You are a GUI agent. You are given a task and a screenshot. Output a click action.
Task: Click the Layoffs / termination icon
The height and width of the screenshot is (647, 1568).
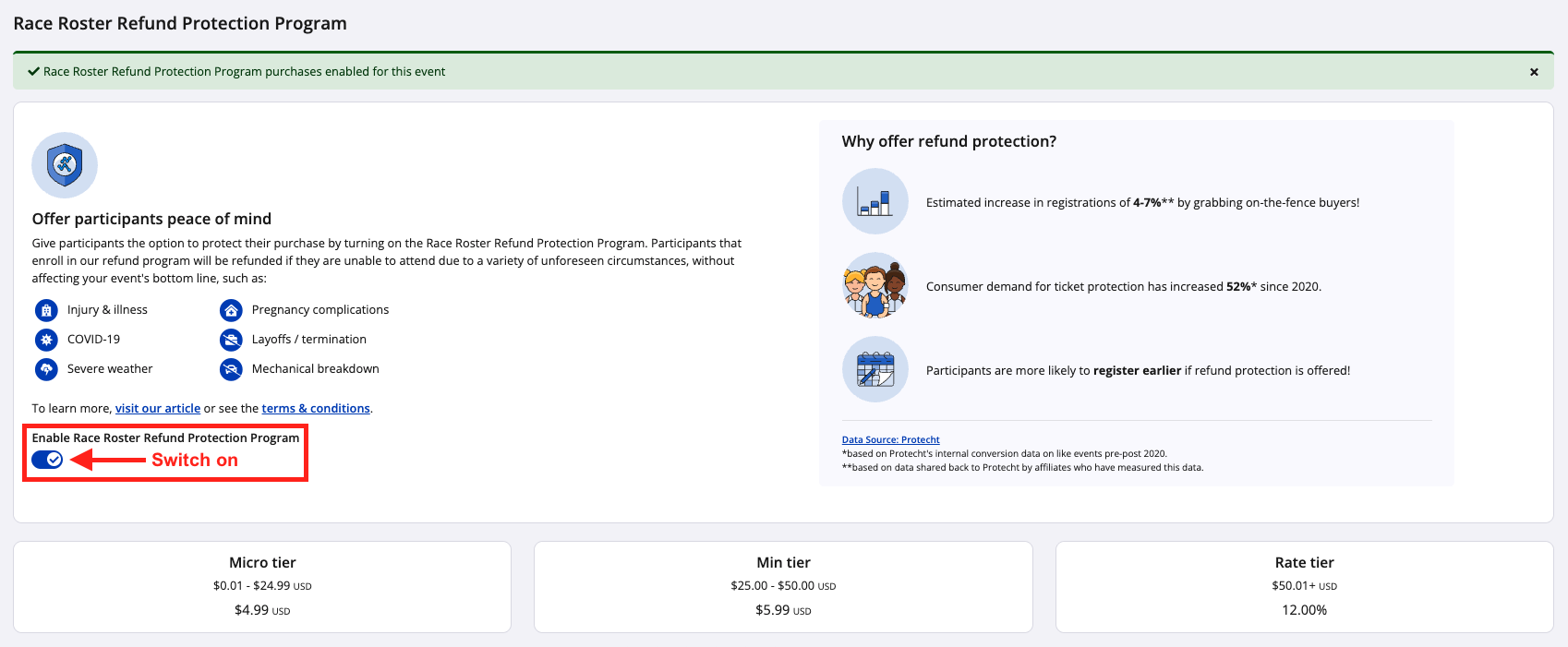click(231, 340)
